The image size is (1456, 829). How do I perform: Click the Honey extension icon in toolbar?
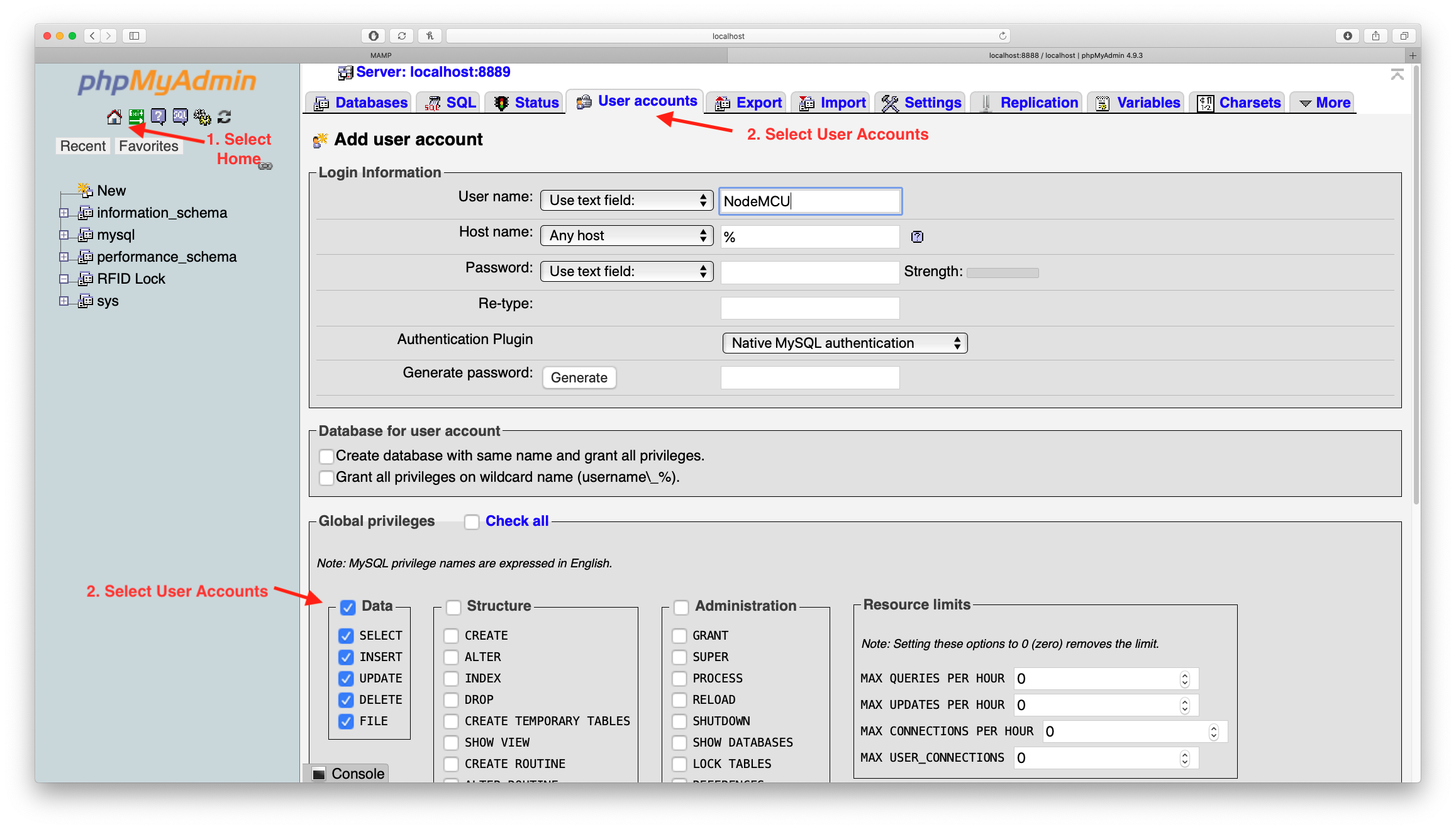coord(430,36)
